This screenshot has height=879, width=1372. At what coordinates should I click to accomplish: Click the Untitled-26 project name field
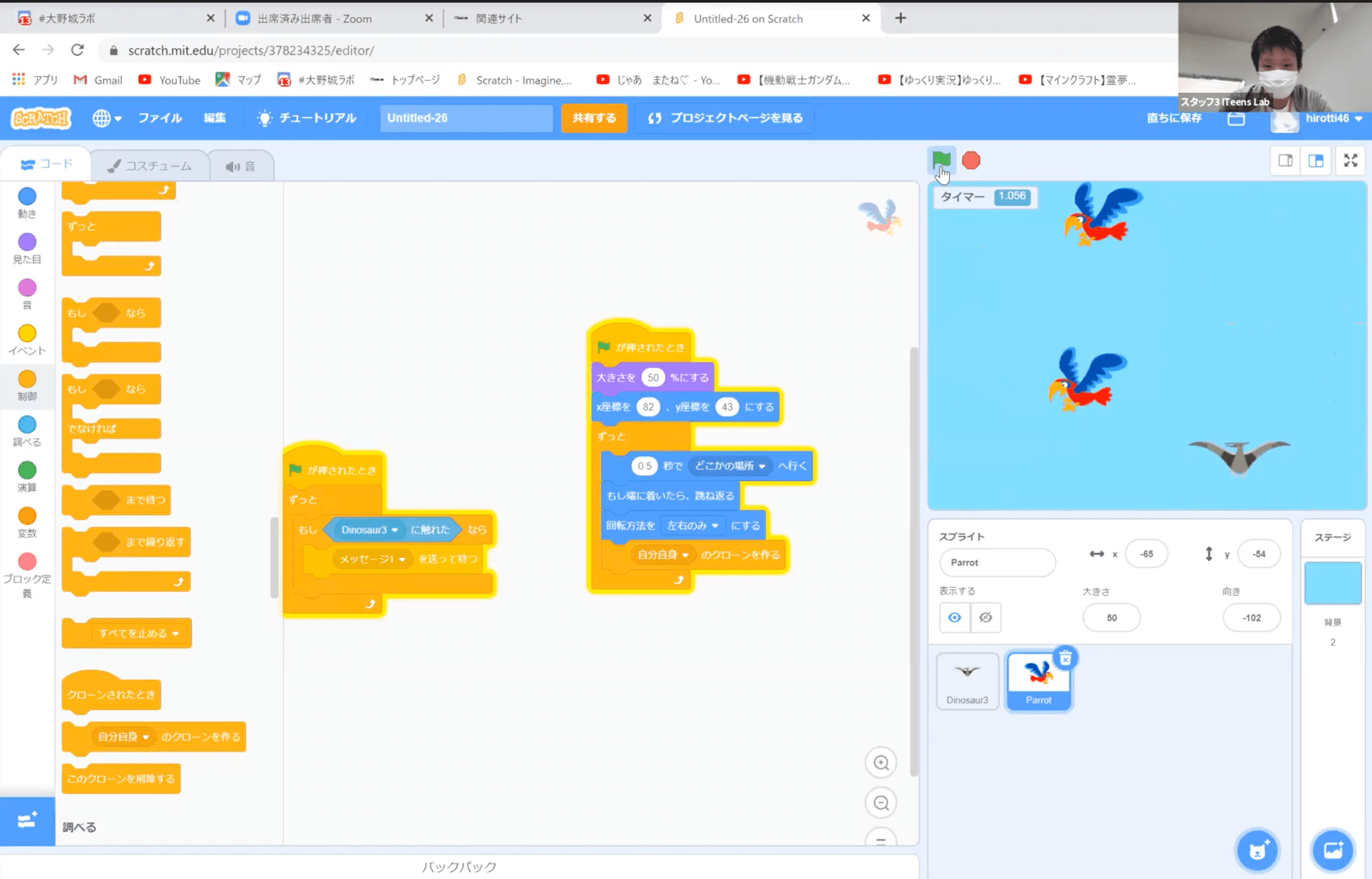466,118
